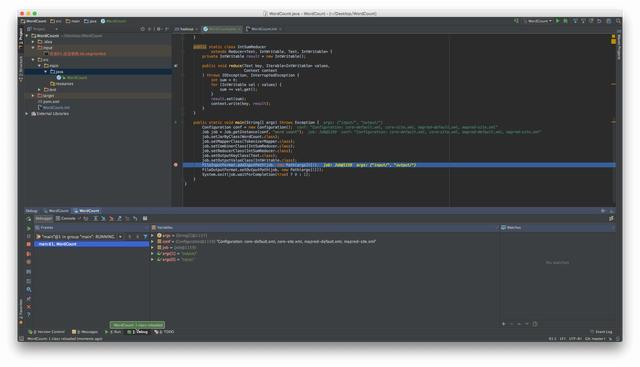
Task: Open the WordCount.iml editor tab
Action: (264, 29)
